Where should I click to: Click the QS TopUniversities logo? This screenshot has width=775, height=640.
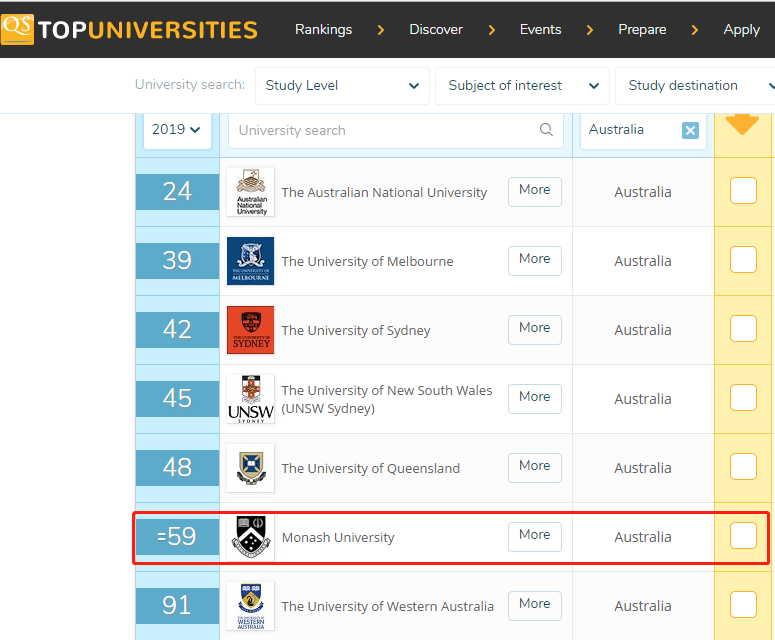tap(130, 29)
